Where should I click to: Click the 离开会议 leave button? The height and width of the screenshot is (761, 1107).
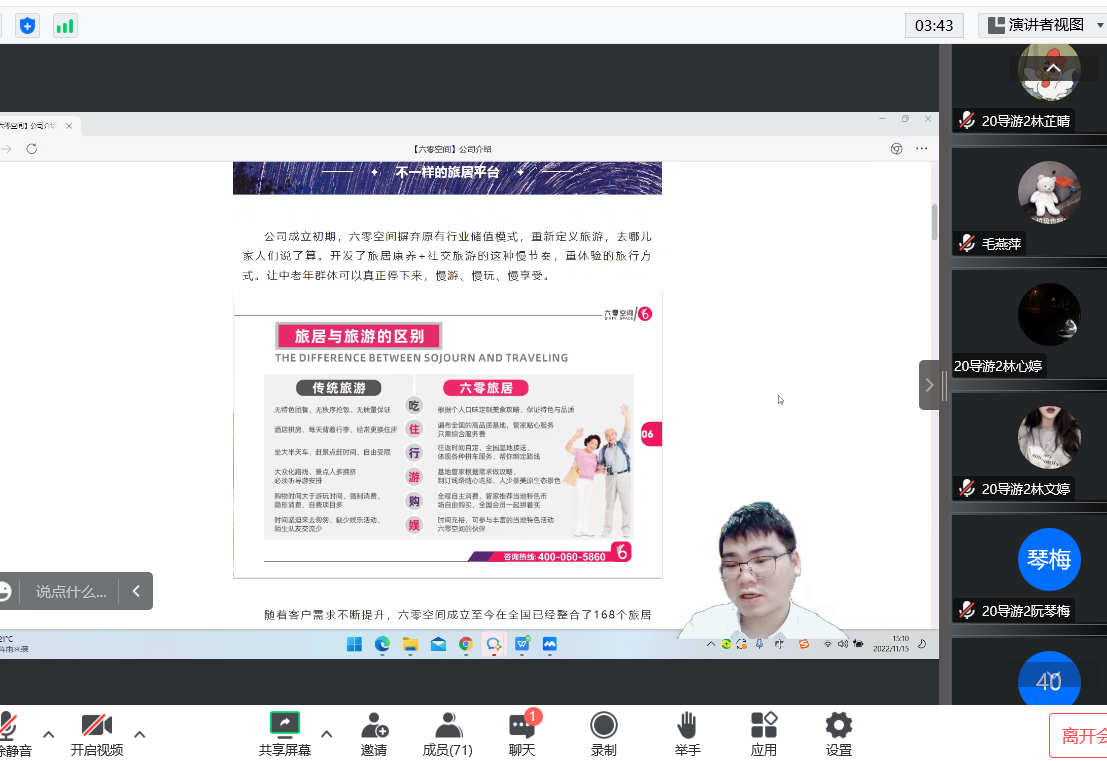[x=1080, y=736]
